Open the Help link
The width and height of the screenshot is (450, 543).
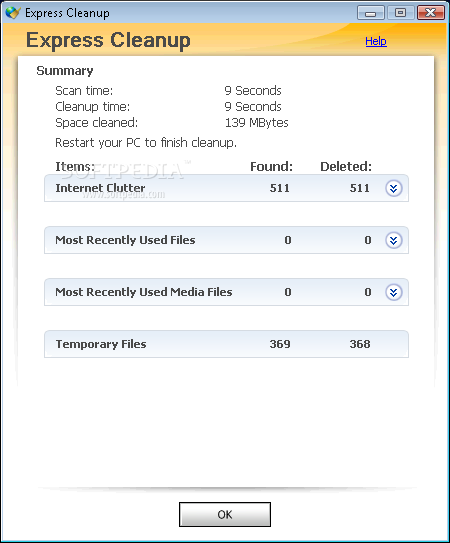[x=376, y=41]
